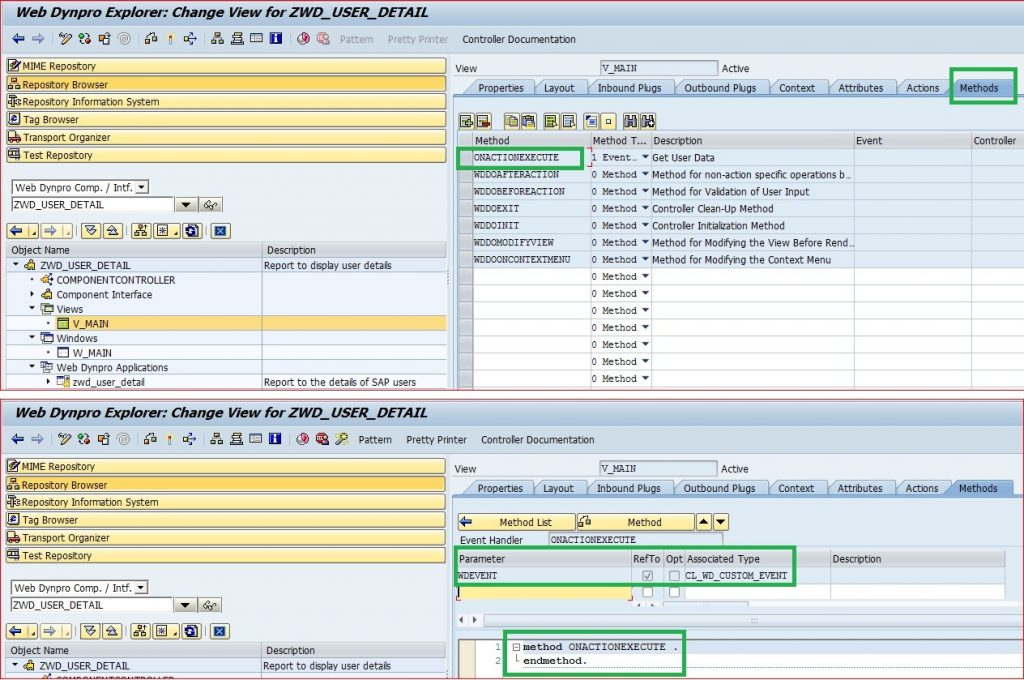Click Controller Documentation in the upper window toolbar
Screen dimensions: 1024x680
[x=519, y=39]
